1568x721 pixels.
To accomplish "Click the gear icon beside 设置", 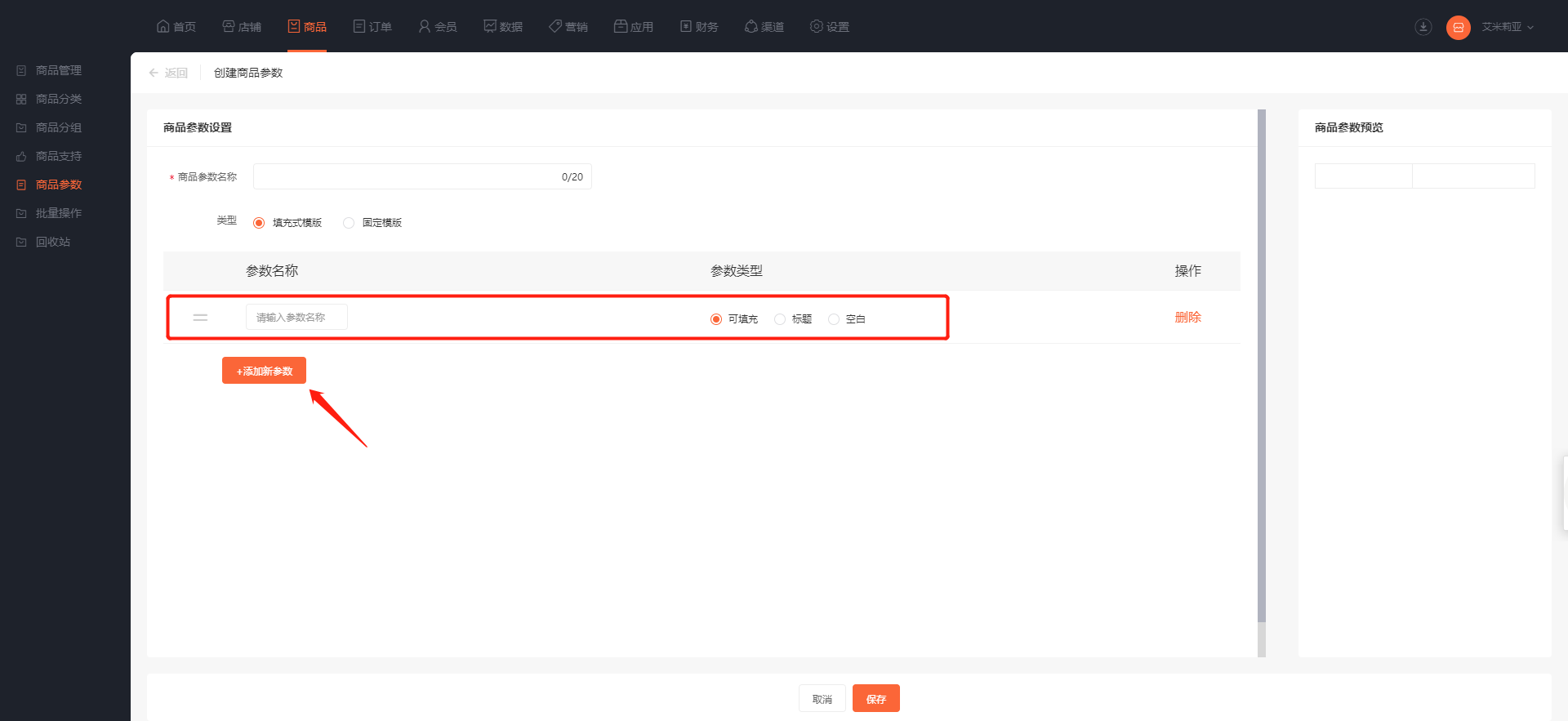I will click(817, 26).
